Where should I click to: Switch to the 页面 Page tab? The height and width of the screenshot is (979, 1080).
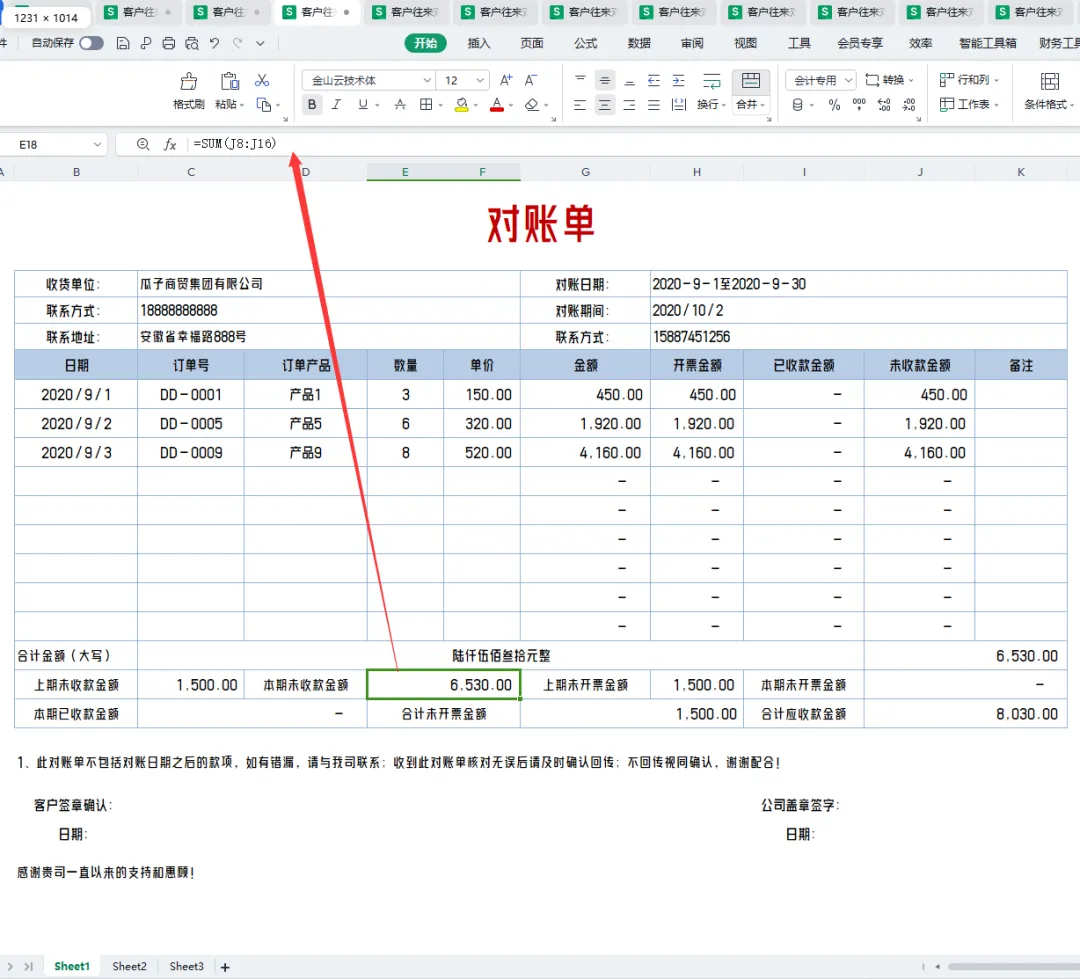(532, 43)
